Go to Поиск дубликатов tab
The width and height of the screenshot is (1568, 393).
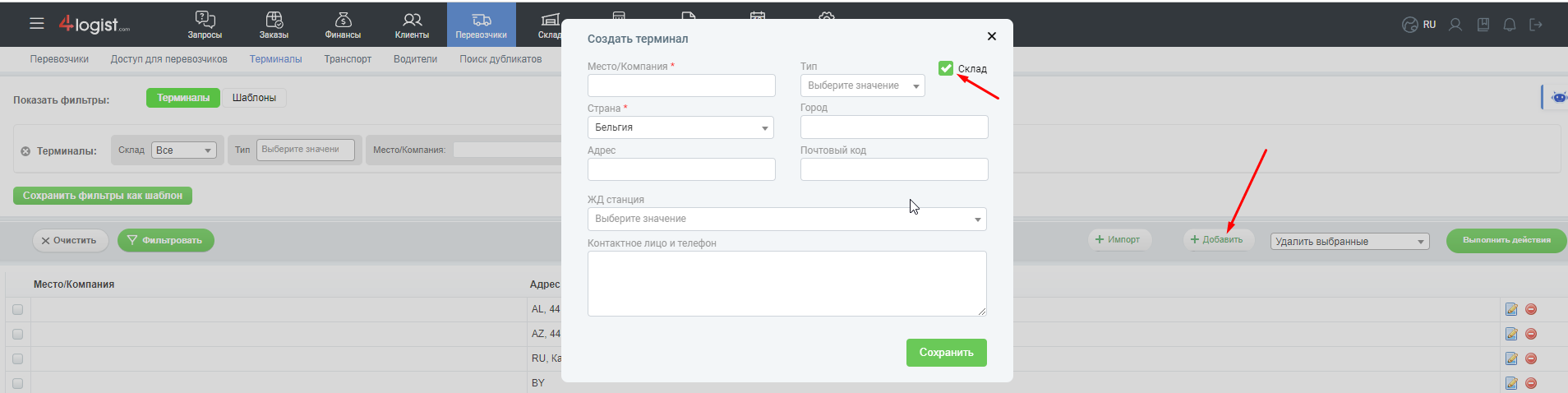500,59
